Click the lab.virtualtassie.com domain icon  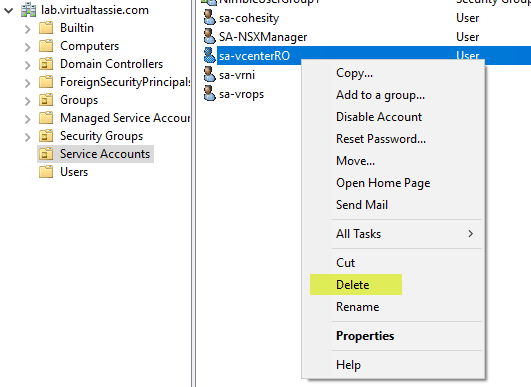coord(28,10)
